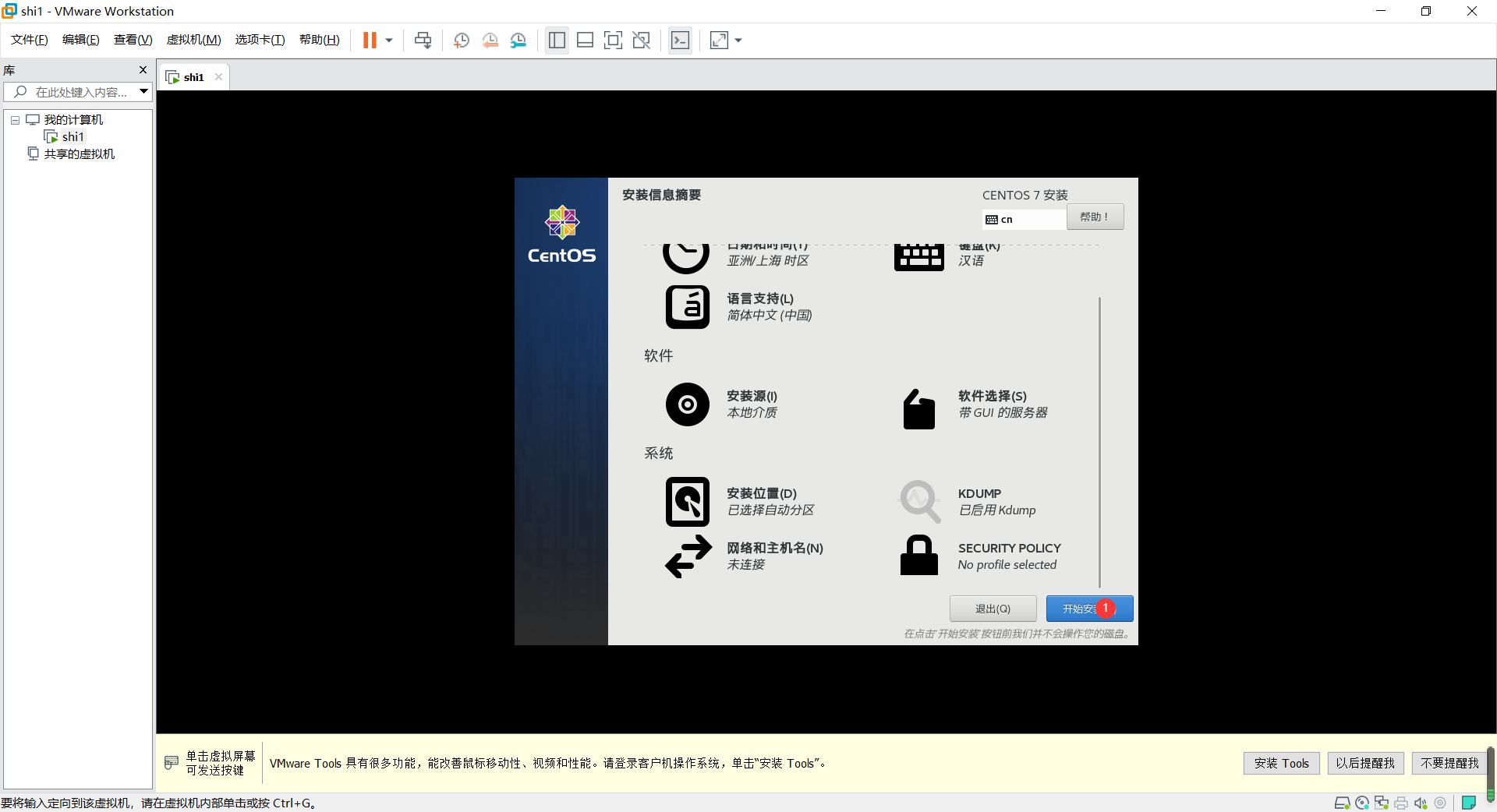1497x812 pixels.
Task: Open the stretch mode dropdown arrow
Action: [x=738, y=41]
